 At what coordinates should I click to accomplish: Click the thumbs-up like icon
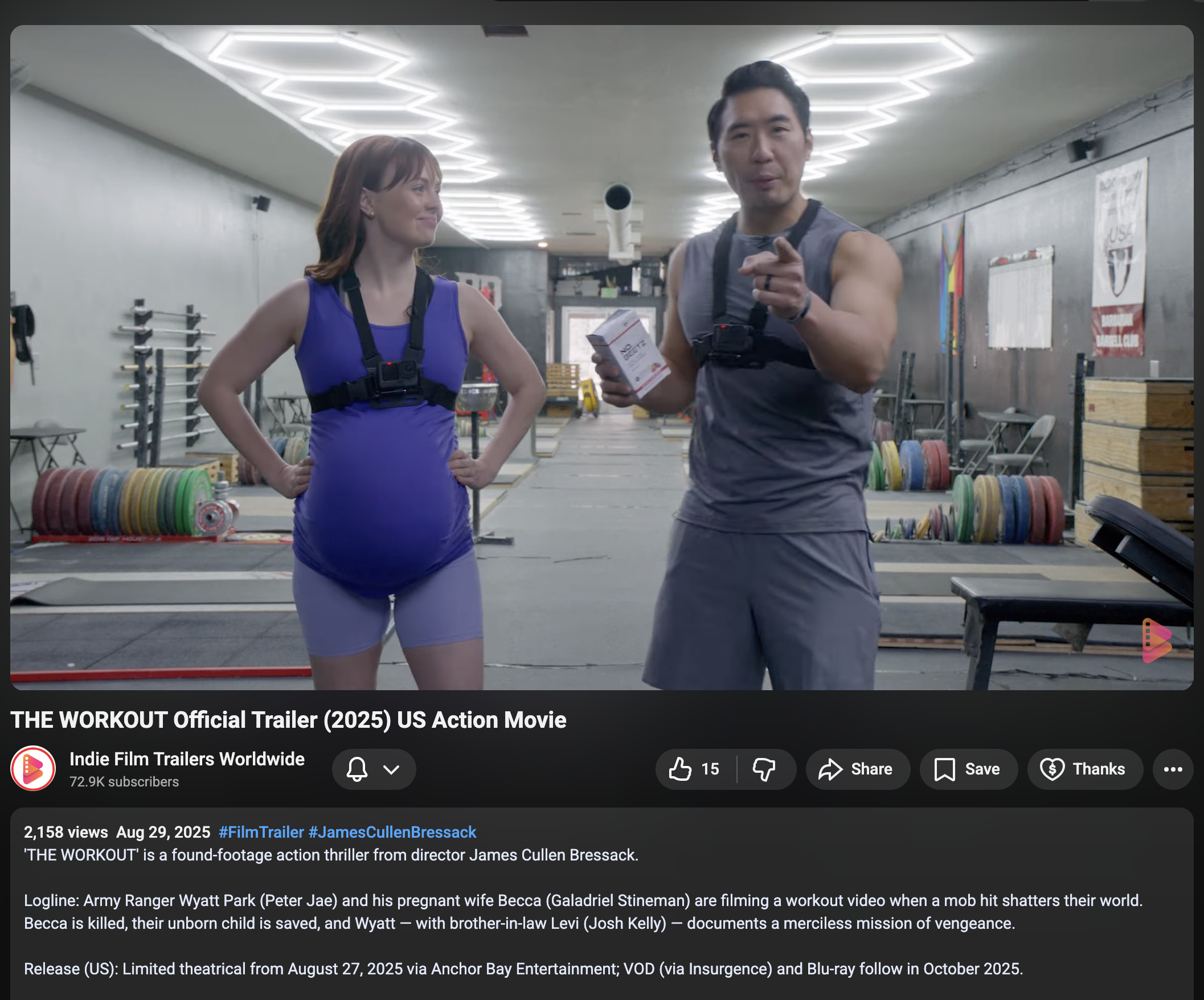[680, 769]
